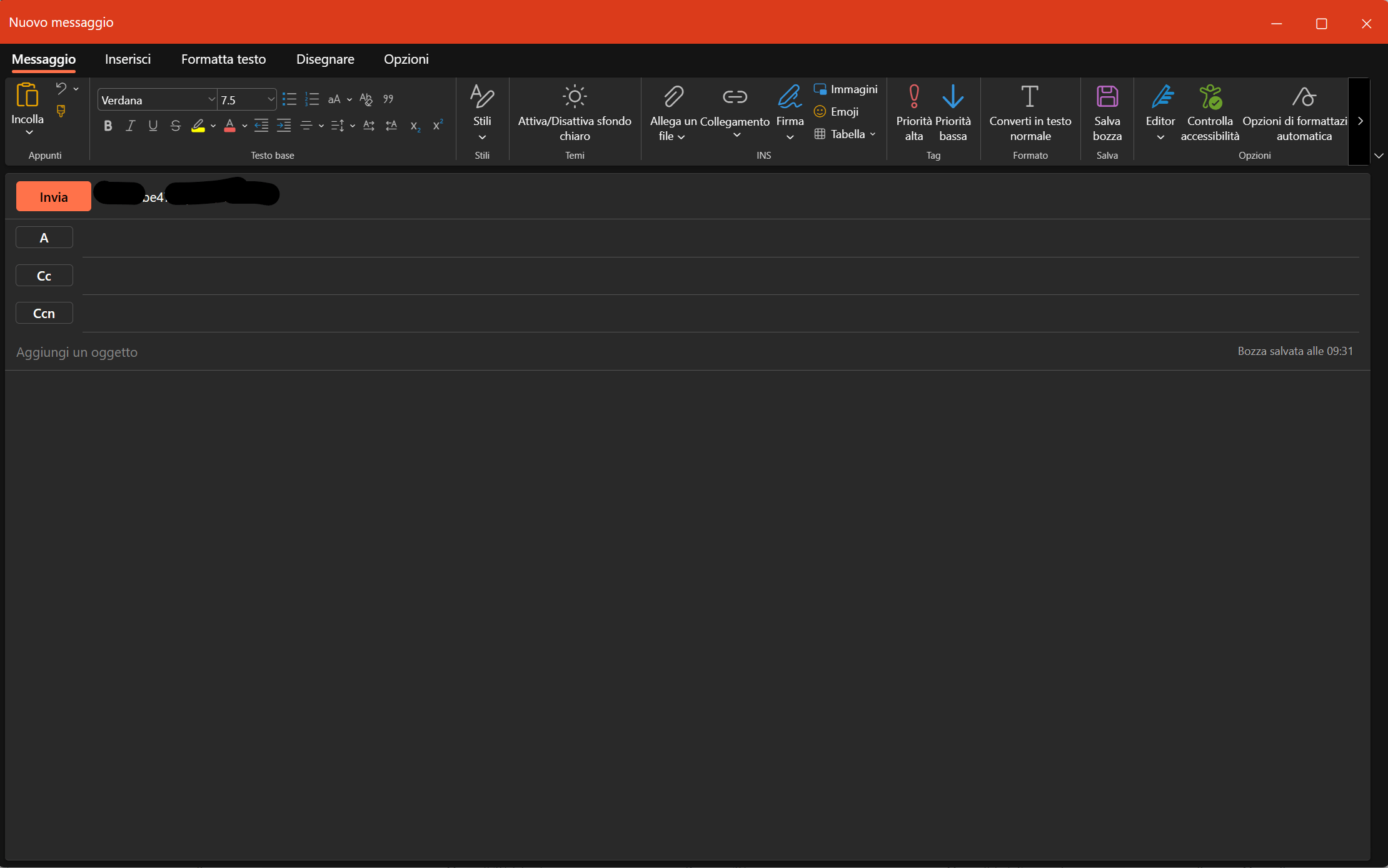Screen dimensions: 1388x868
Task: Open the Verdana font dropdown
Action: (211, 99)
